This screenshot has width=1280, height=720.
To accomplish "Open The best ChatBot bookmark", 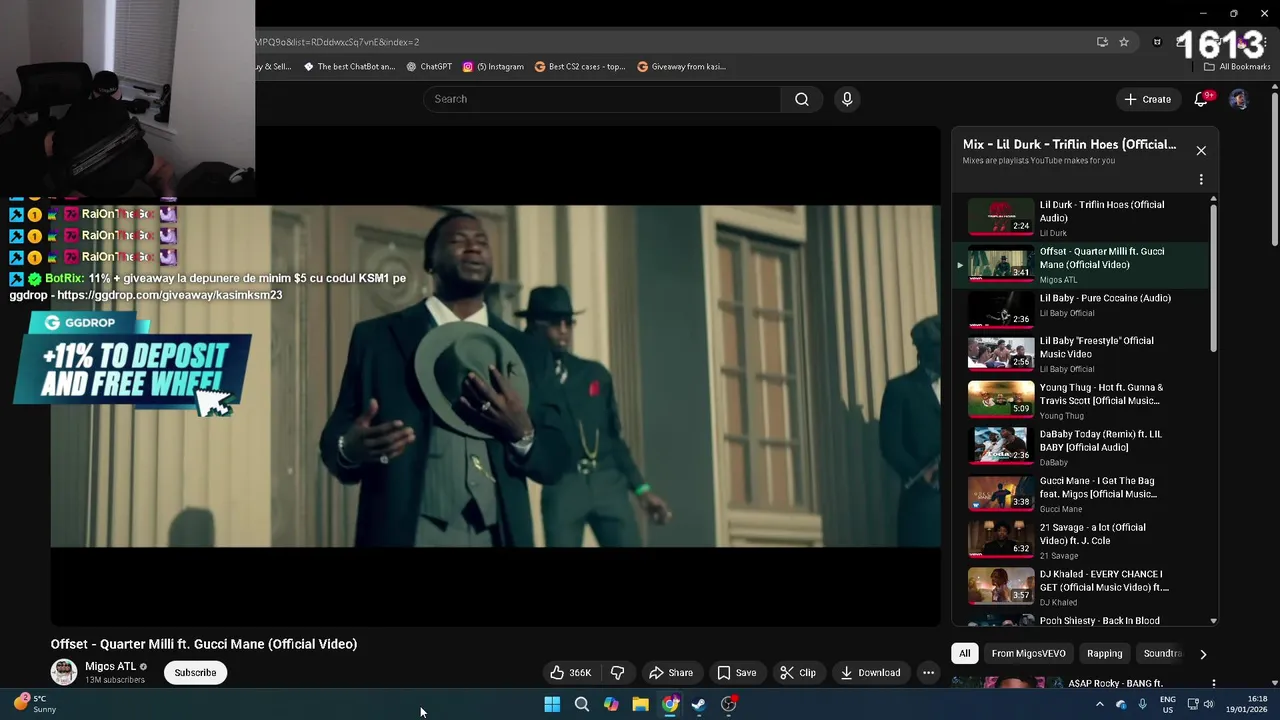I will coord(349,67).
